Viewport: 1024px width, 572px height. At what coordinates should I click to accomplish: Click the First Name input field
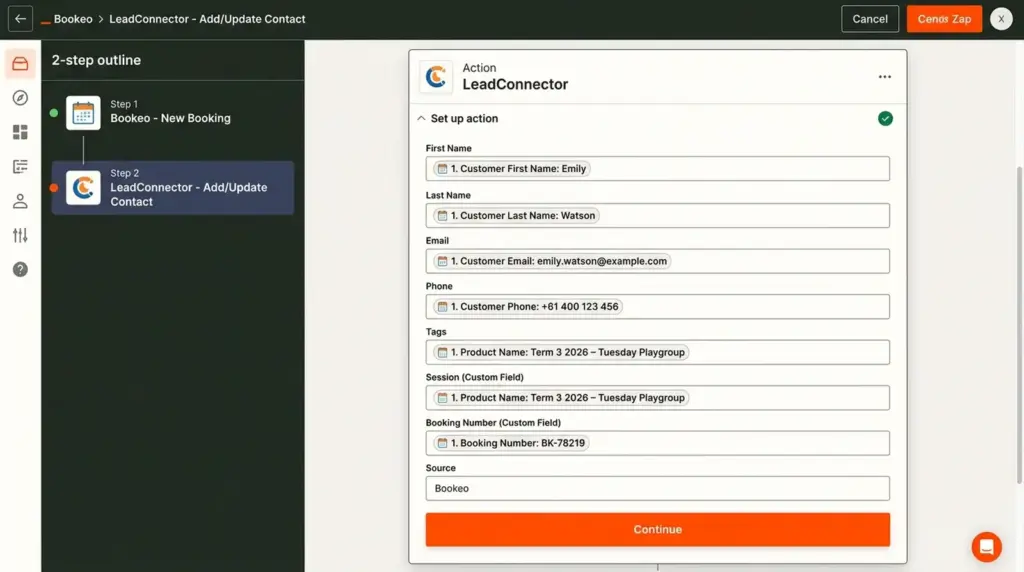pyautogui.click(x=657, y=168)
